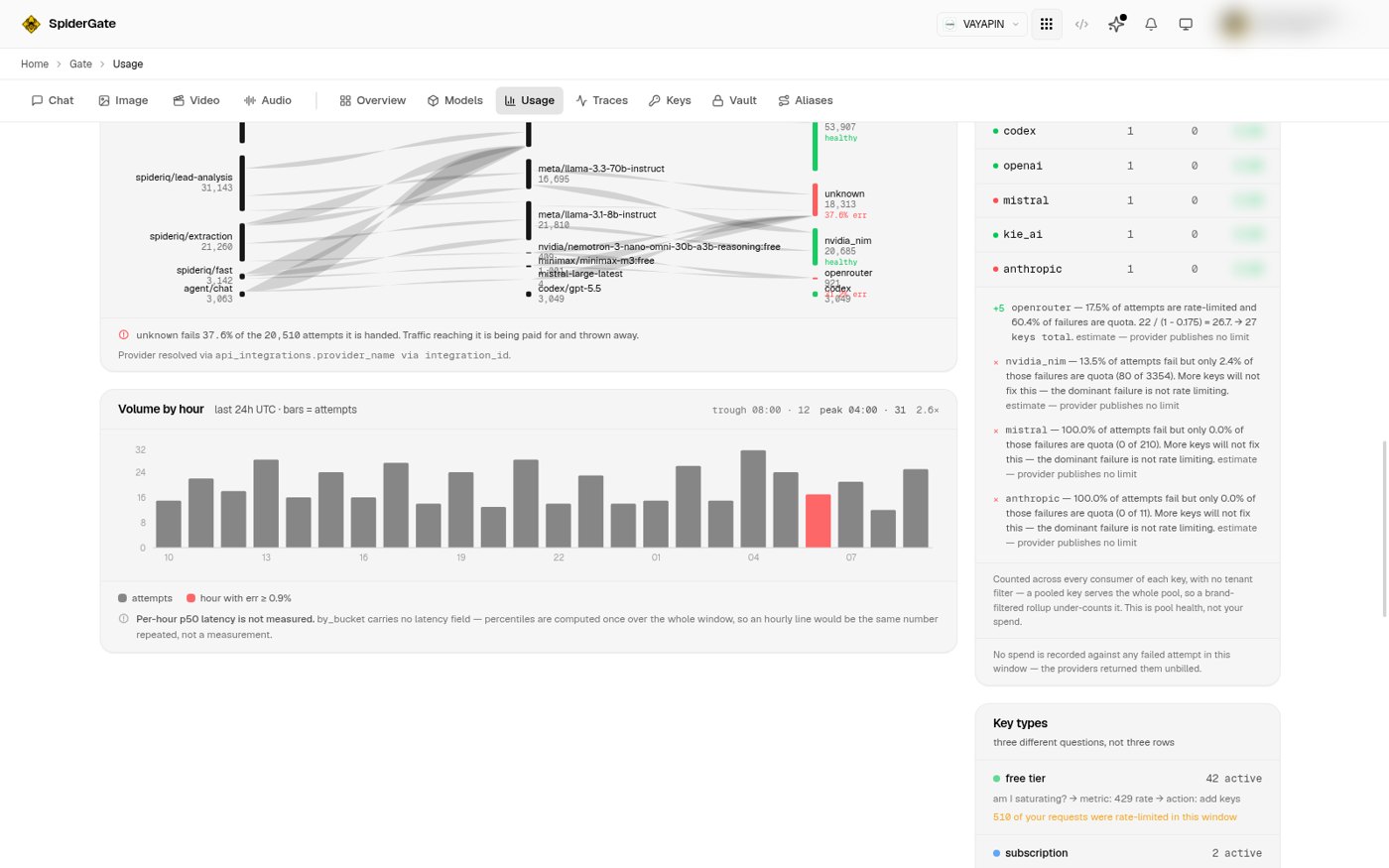1389x868 pixels.
Task: Select the spideriq/lead-analysis flow node
Action: point(242,183)
